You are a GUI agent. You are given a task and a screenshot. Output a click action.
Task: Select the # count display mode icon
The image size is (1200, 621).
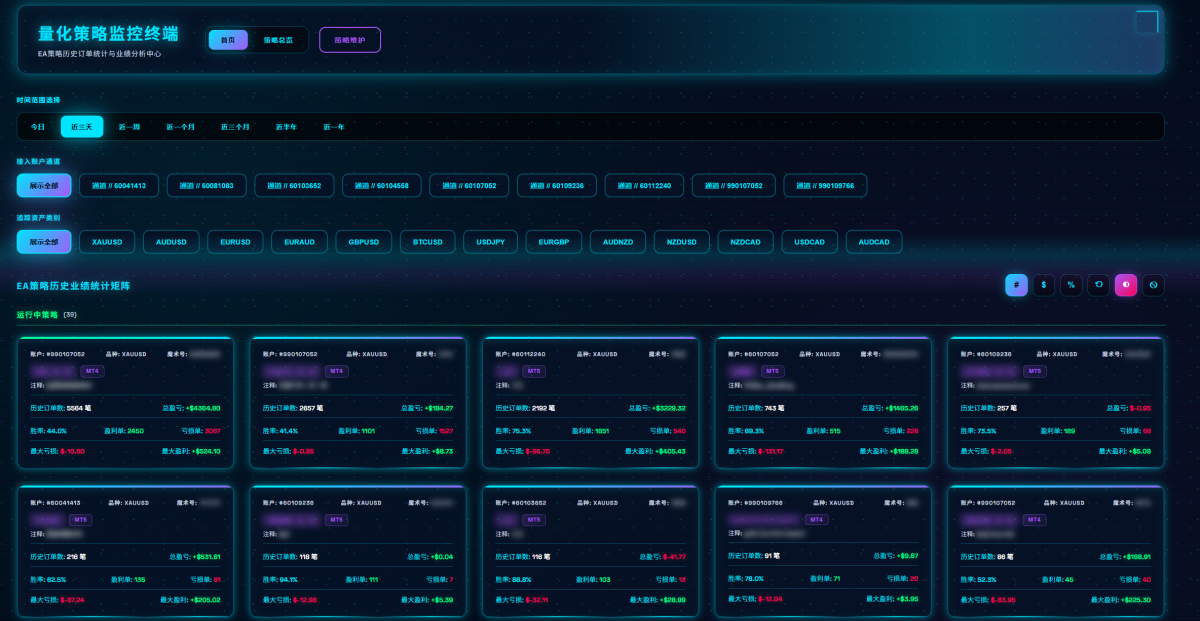1016,285
